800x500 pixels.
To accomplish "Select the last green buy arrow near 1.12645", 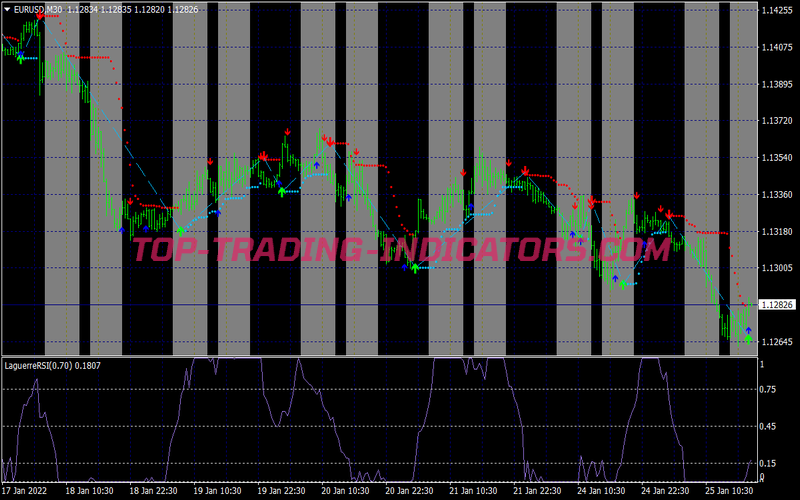I will tap(748, 339).
